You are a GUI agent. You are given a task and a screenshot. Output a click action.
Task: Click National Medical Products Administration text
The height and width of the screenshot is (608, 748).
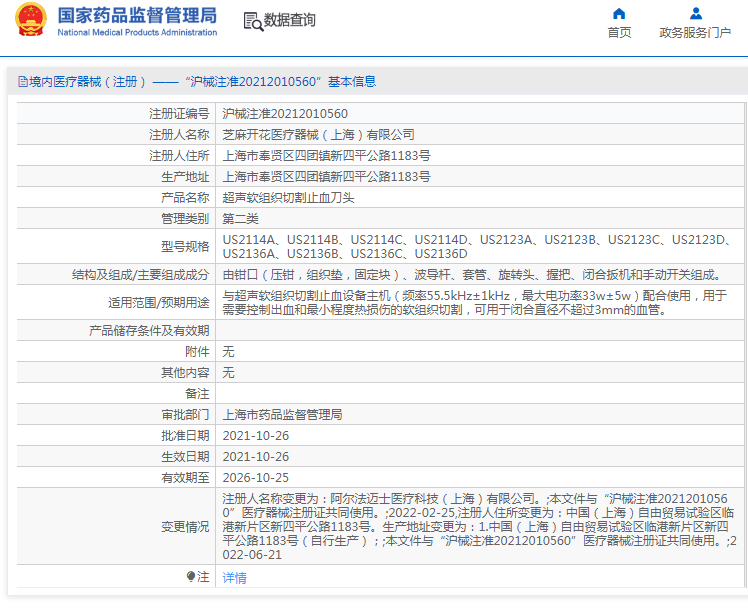click(x=137, y=32)
